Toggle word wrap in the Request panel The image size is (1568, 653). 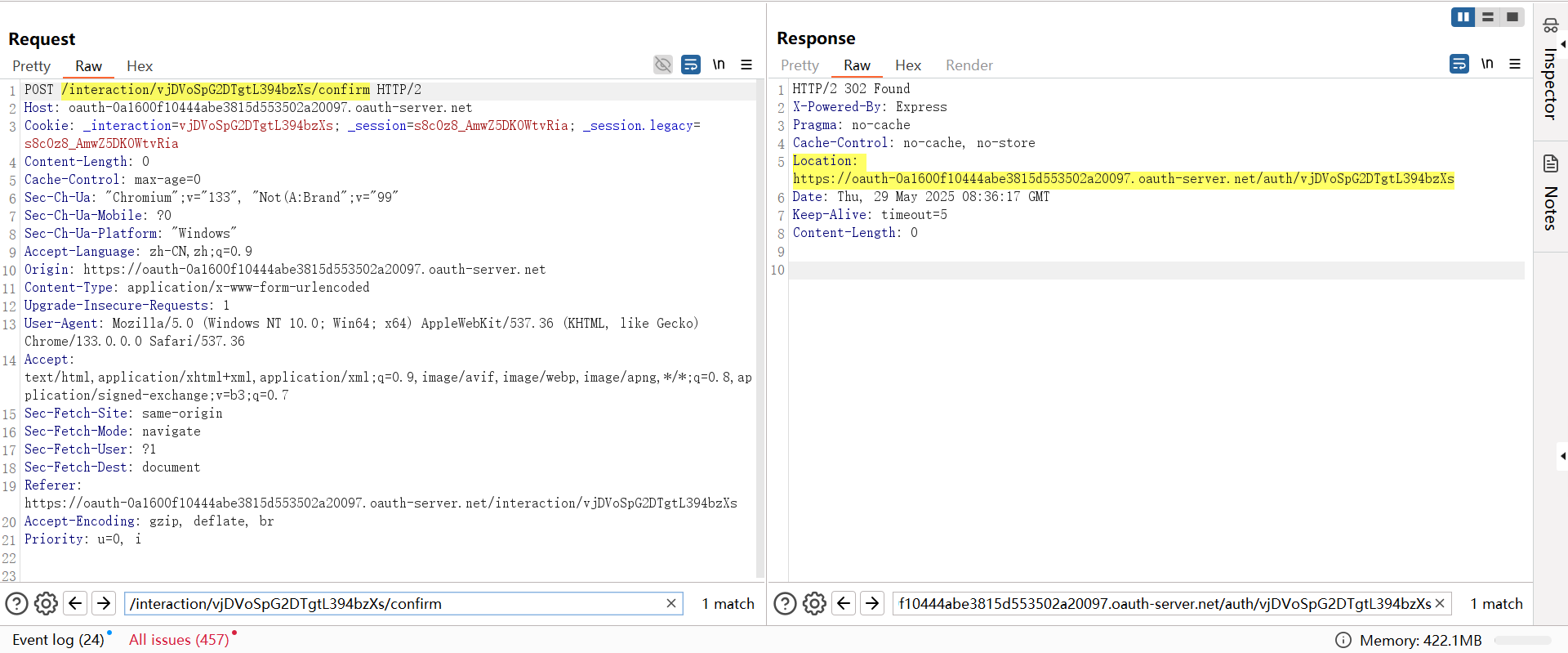[x=691, y=65]
